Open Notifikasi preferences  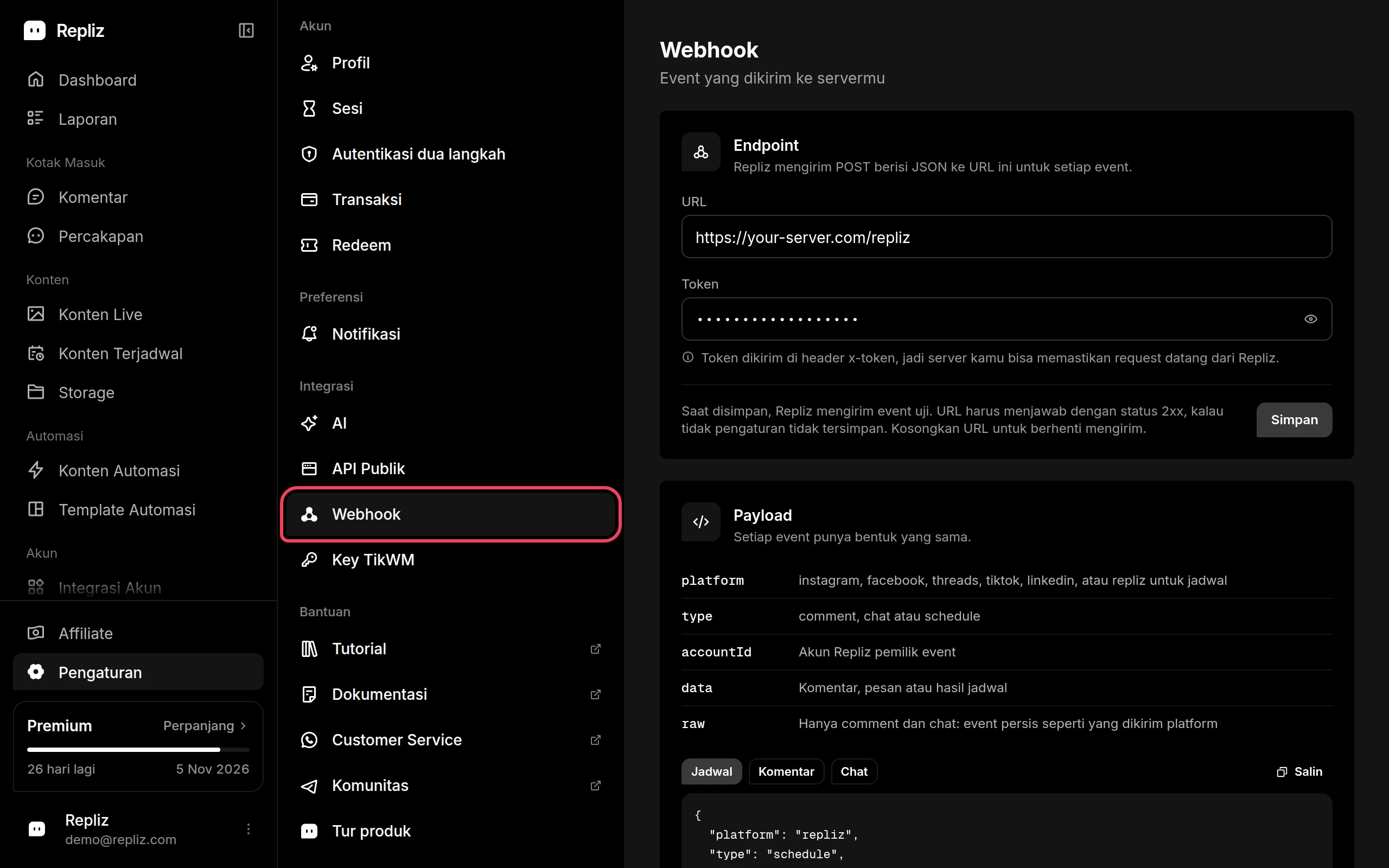click(x=450, y=334)
